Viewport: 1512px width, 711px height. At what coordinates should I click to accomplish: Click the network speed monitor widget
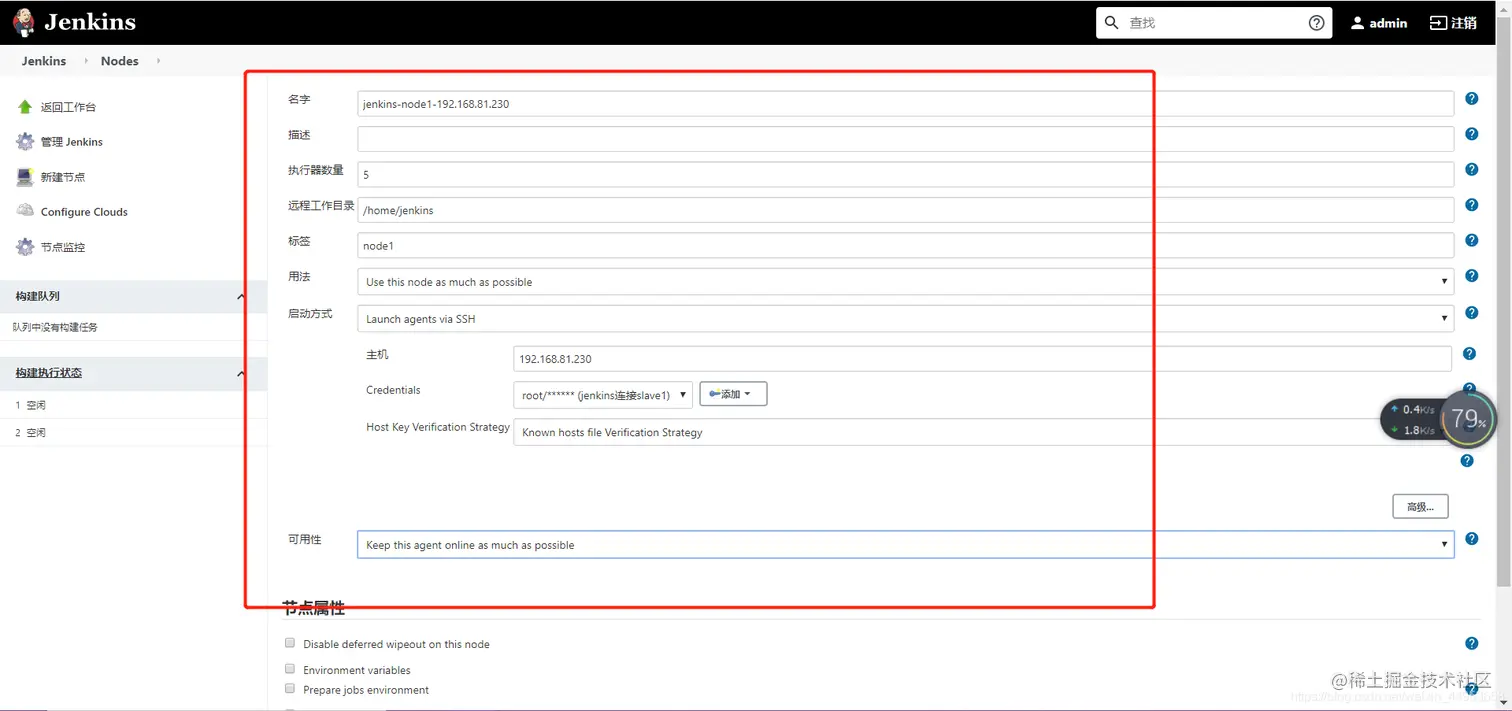1438,419
